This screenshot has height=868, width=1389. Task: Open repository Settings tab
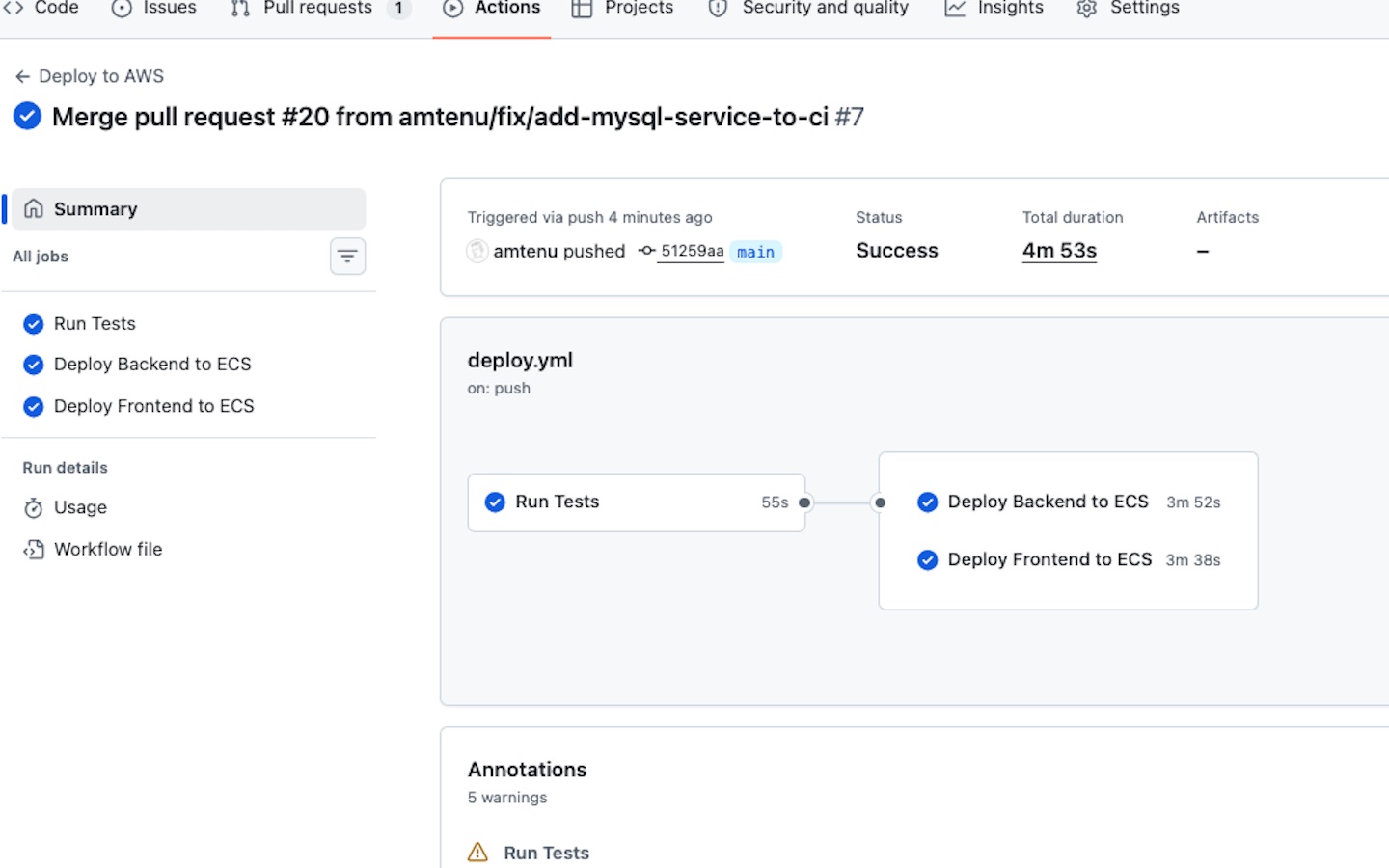(1128, 8)
